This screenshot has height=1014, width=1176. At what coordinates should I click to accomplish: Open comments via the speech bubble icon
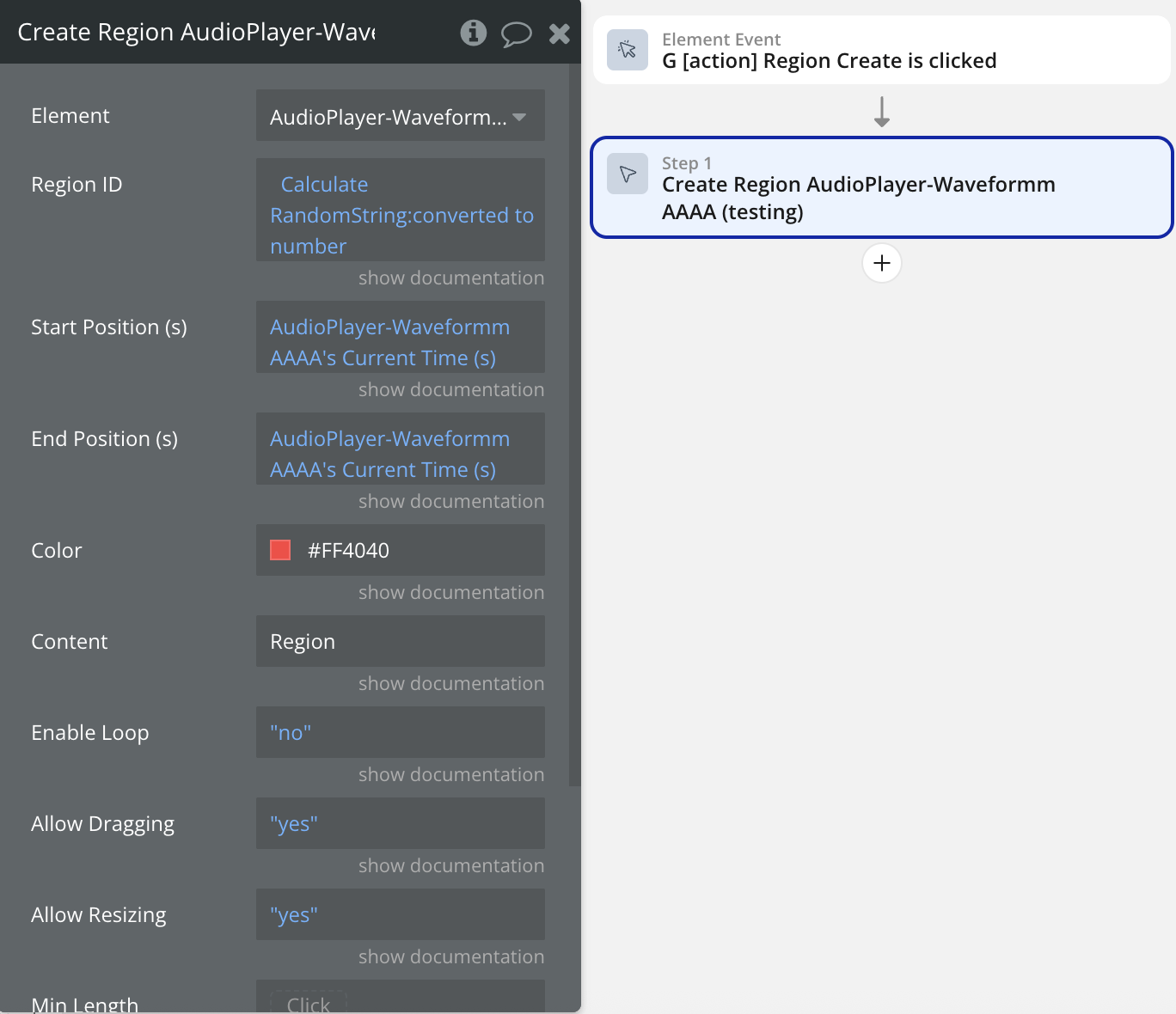(516, 34)
